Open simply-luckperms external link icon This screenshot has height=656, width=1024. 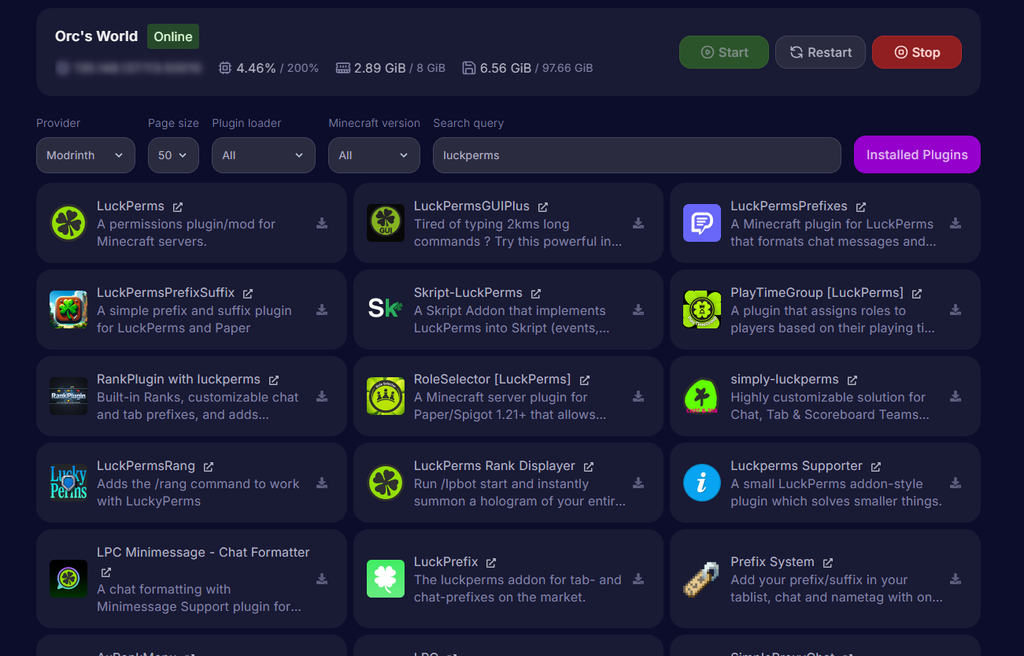(852, 380)
